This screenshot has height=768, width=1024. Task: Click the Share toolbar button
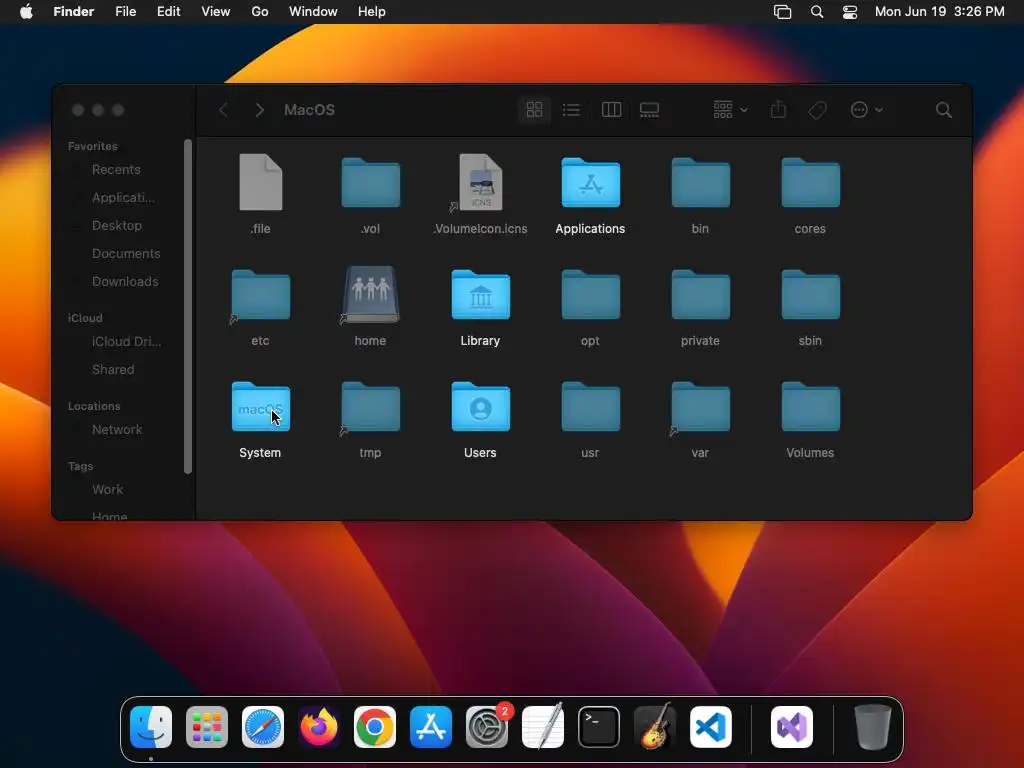click(x=778, y=110)
